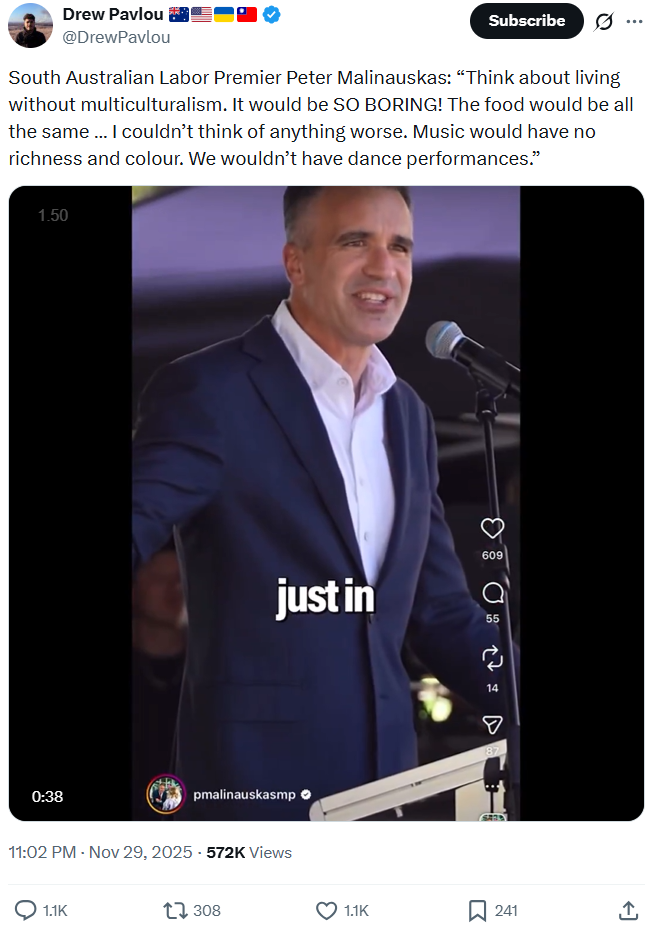Play the video of Peter Malinauskas
This screenshot has height=934, width=657.
326,503
